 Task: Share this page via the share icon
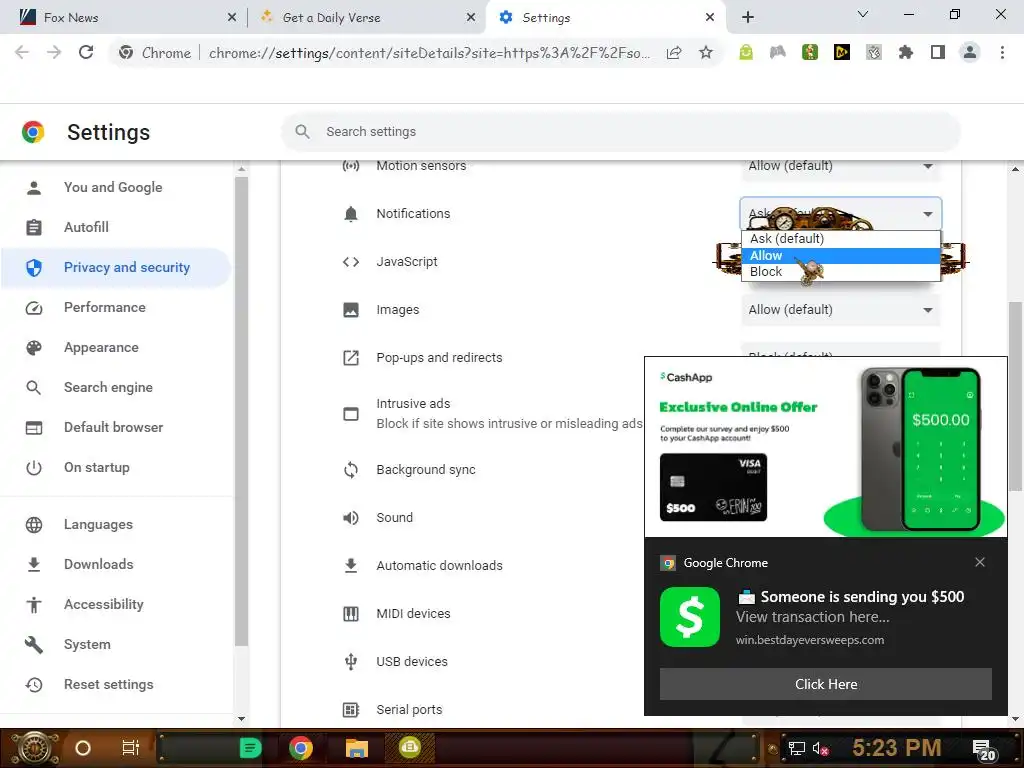coord(674,53)
